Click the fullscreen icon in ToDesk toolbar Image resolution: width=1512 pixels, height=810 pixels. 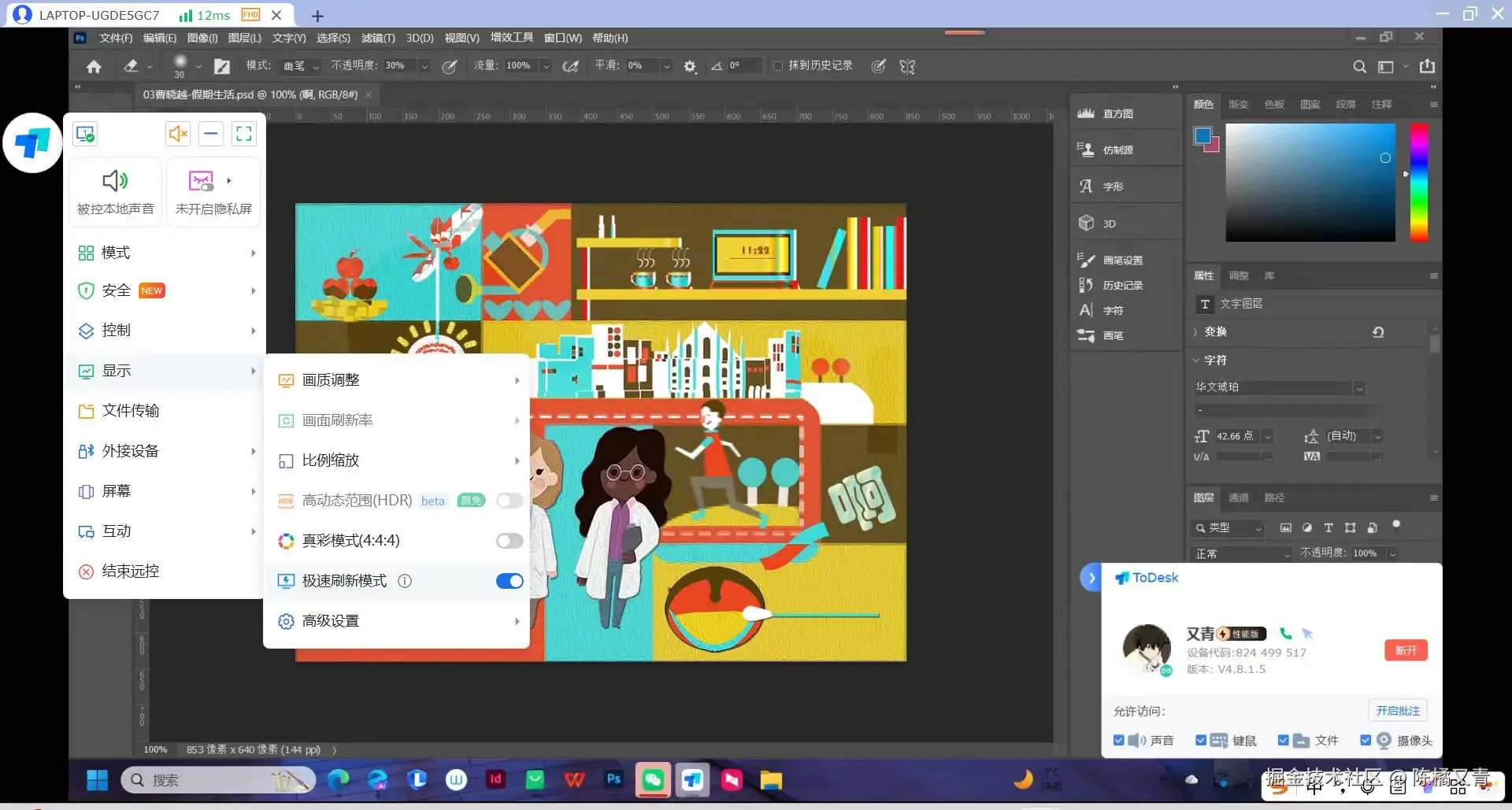pyautogui.click(x=244, y=134)
